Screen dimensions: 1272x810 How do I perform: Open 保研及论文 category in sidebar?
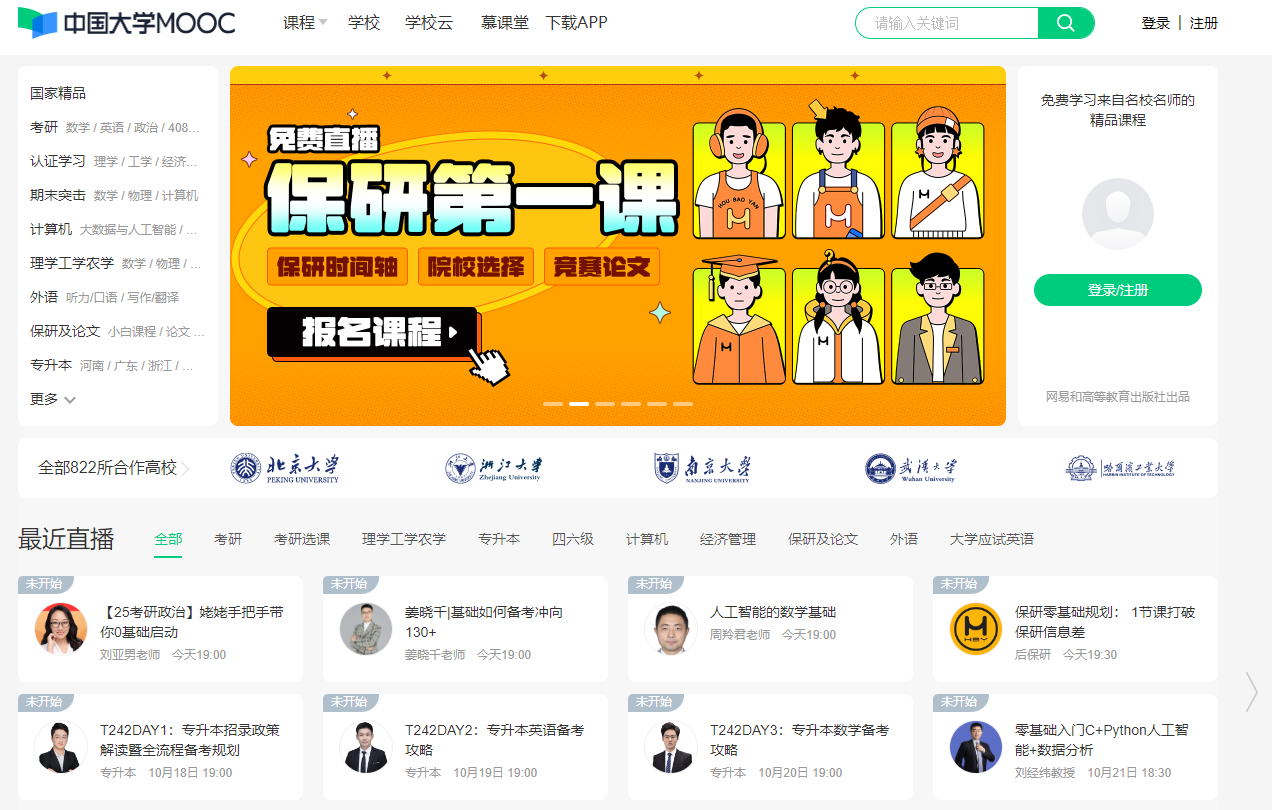[x=65, y=331]
